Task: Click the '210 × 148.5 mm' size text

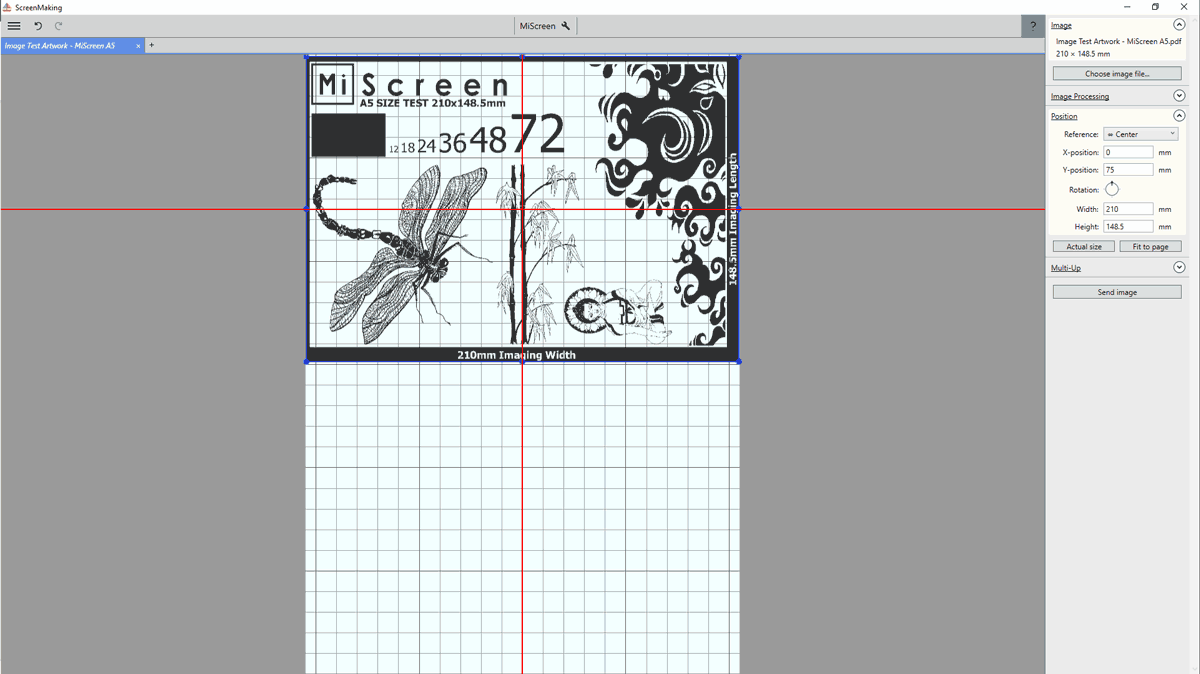Action: (x=1081, y=54)
